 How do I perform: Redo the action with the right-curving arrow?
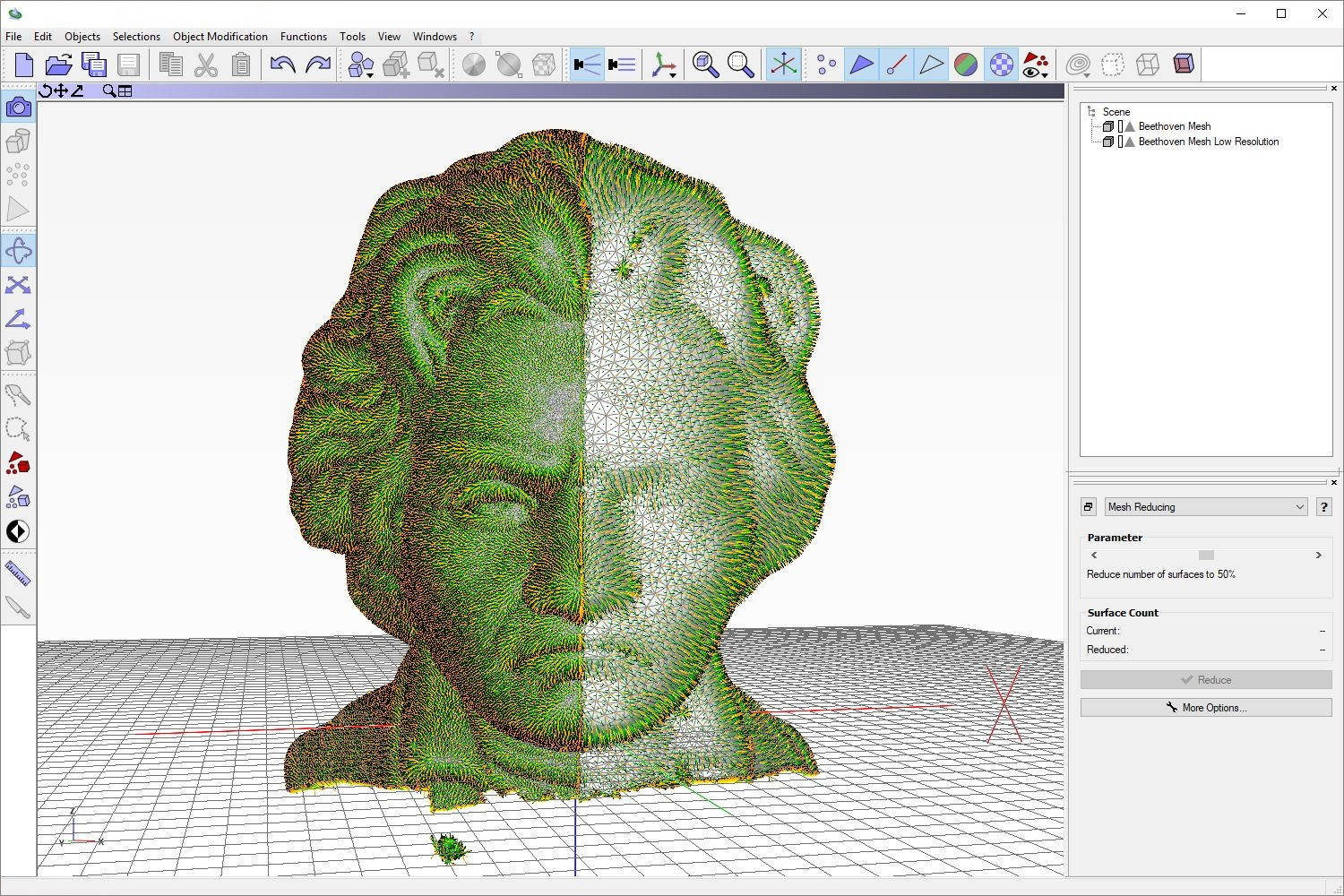click(x=317, y=65)
